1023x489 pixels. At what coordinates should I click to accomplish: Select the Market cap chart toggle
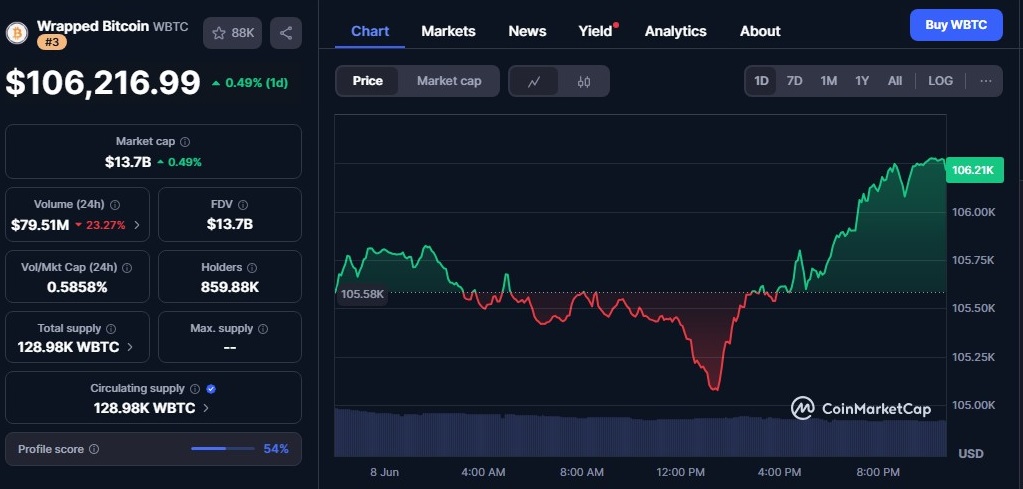tap(449, 81)
